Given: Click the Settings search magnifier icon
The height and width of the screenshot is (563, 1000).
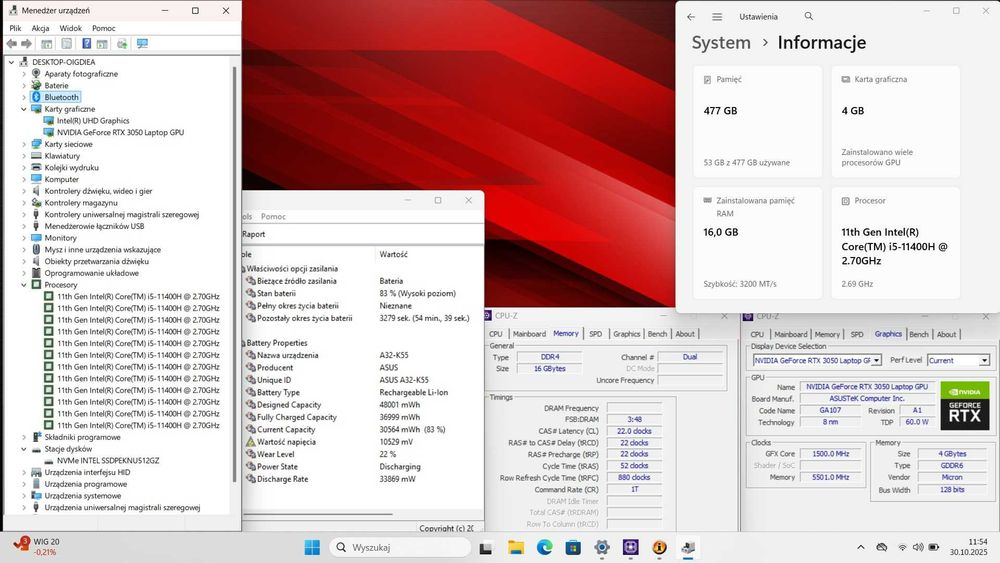Looking at the screenshot, I should 809,16.
